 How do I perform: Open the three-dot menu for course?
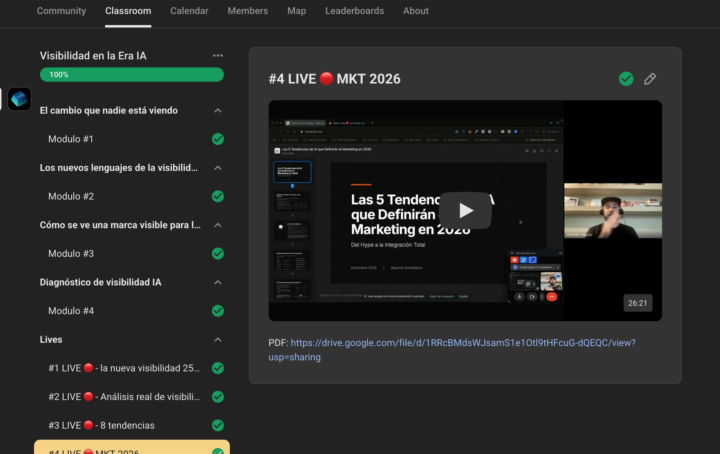click(x=218, y=56)
